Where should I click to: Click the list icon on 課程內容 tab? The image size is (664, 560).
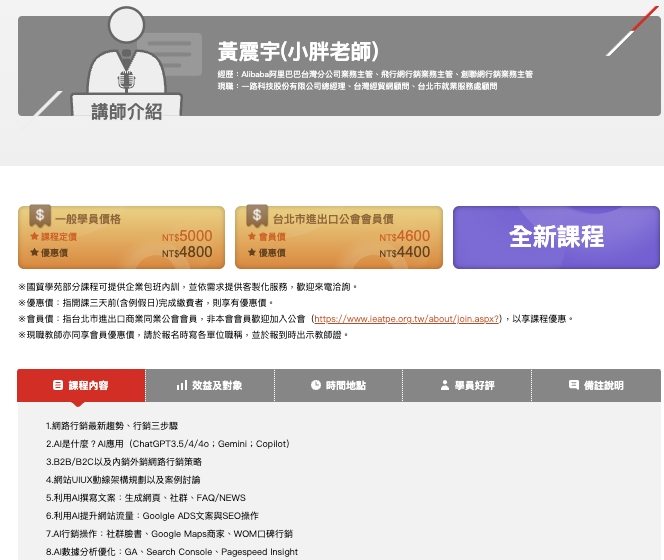57,385
